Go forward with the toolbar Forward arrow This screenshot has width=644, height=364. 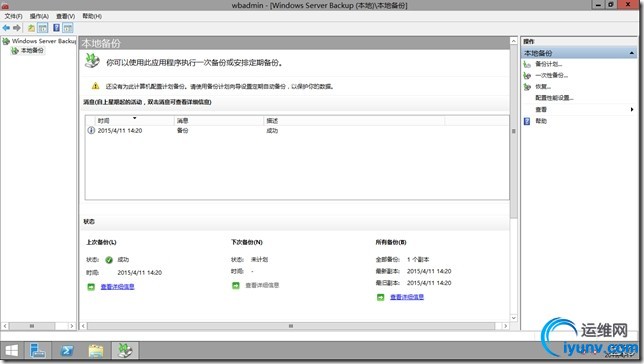pos(16,28)
